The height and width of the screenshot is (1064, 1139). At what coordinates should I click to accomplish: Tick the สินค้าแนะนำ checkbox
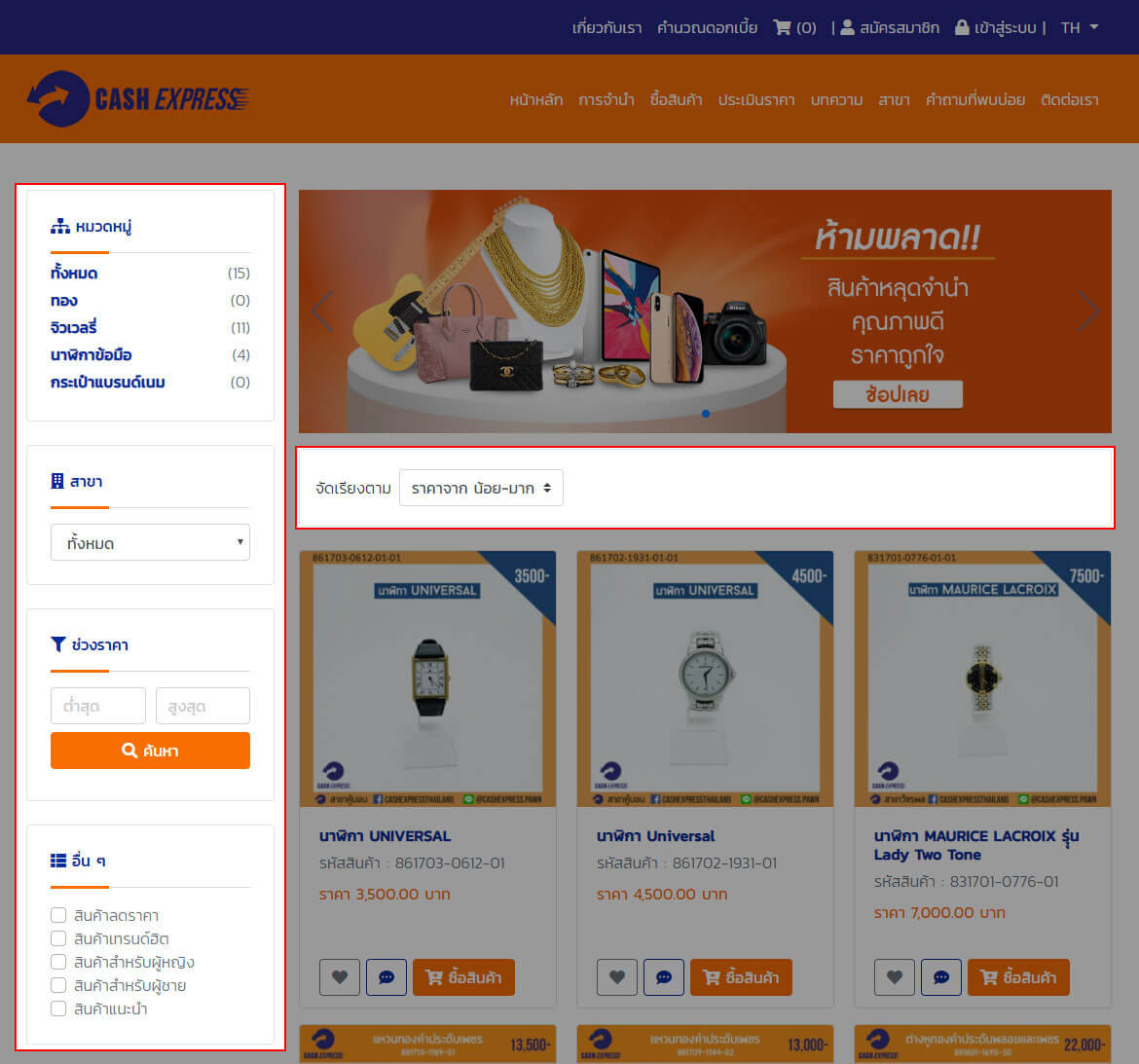58,1009
